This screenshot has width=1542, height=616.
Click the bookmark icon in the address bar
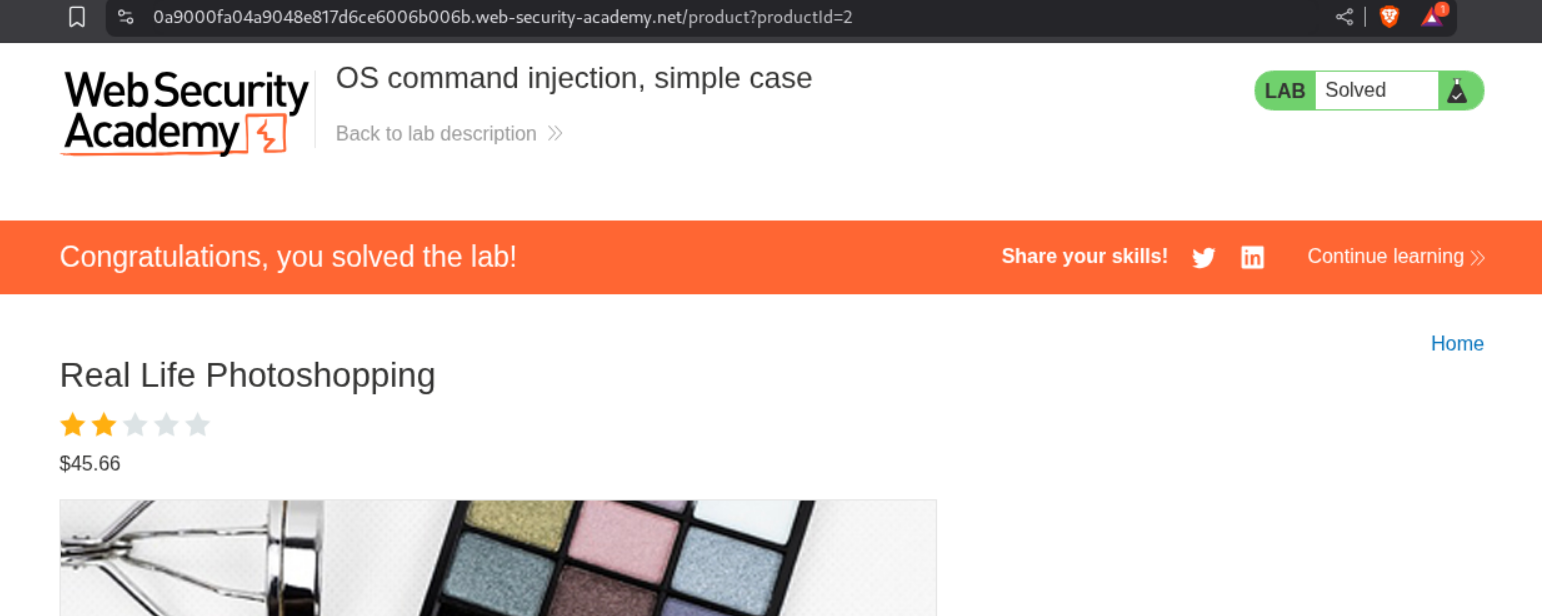coord(77,17)
